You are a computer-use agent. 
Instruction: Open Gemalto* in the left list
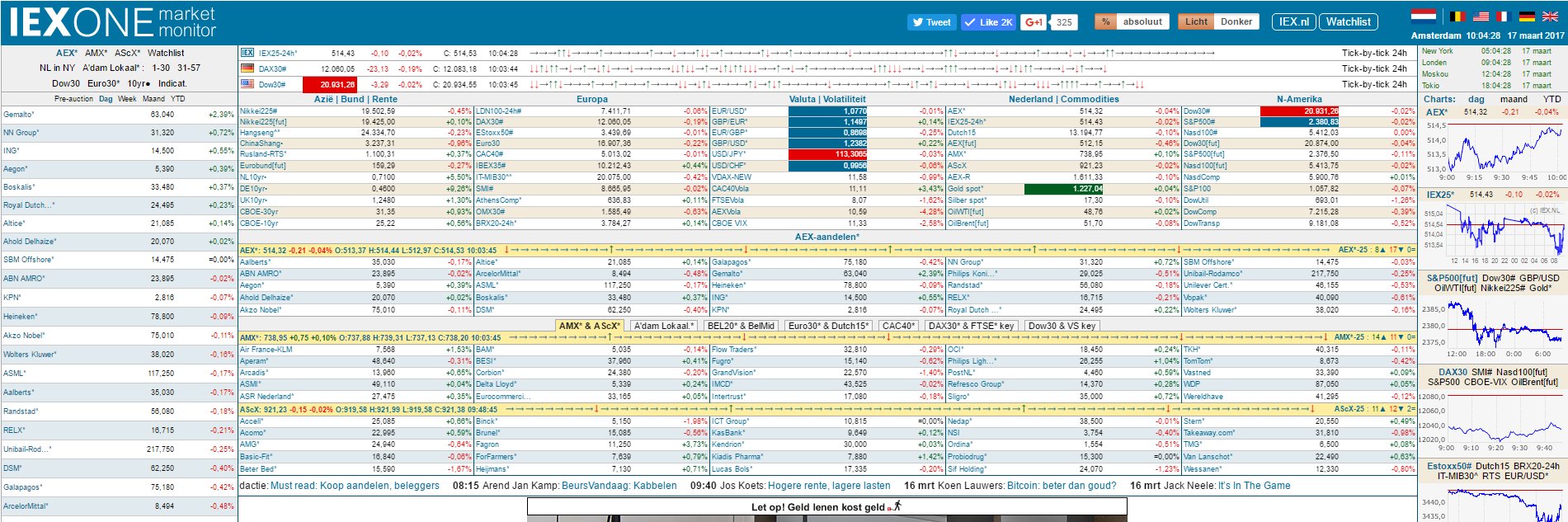tap(19, 115)
